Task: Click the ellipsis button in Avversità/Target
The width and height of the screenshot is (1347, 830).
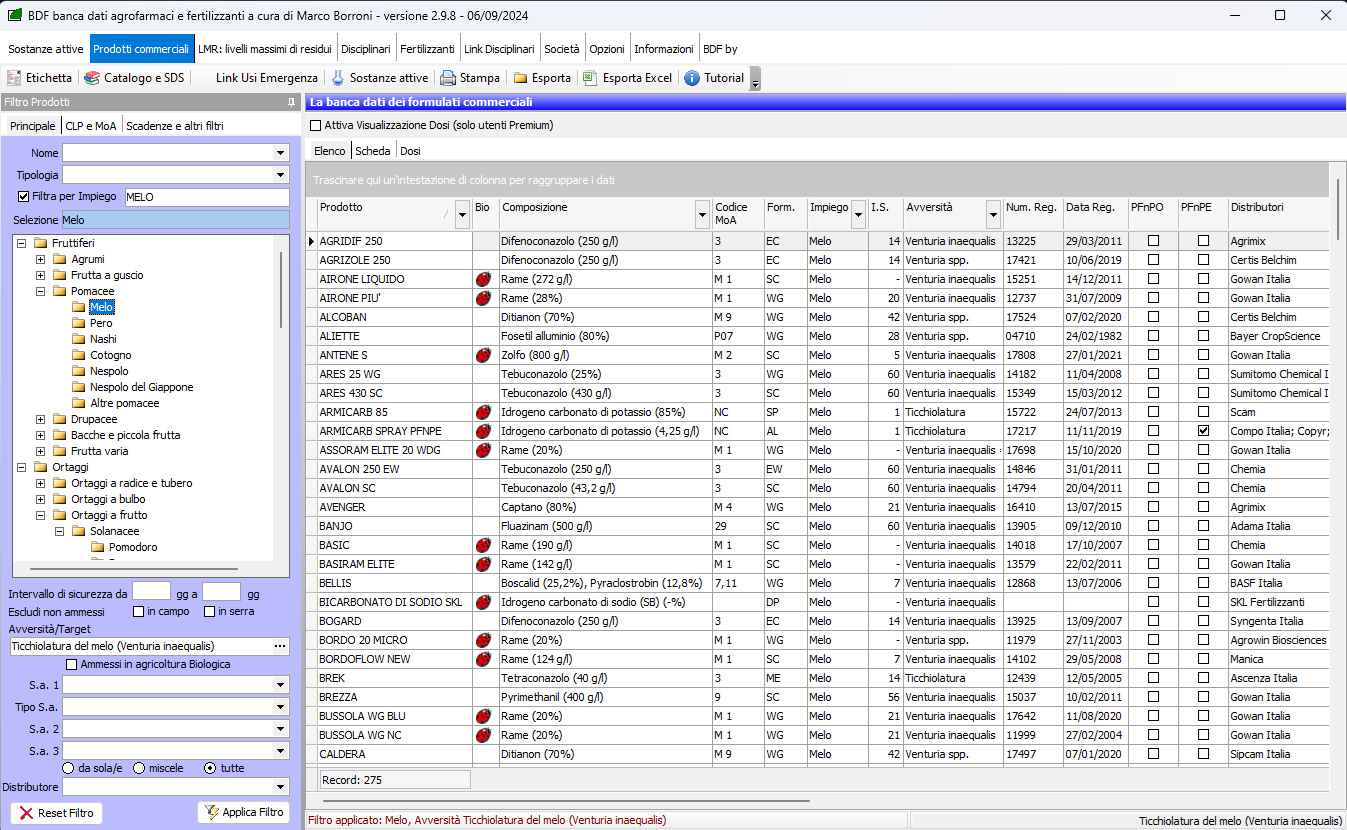Action: pyautogui.click(x=280, y=646)
